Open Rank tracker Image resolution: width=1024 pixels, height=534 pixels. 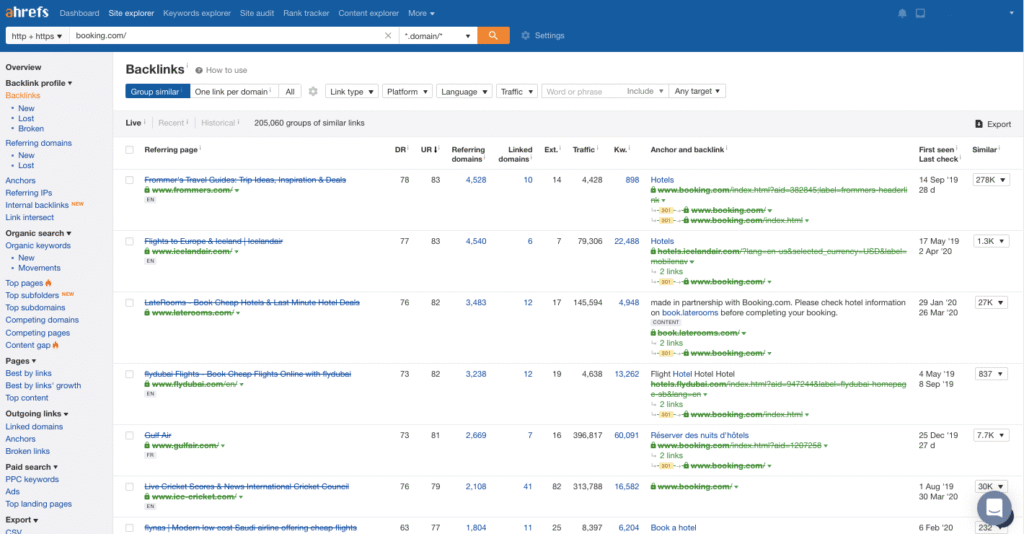tap(306, 13)
